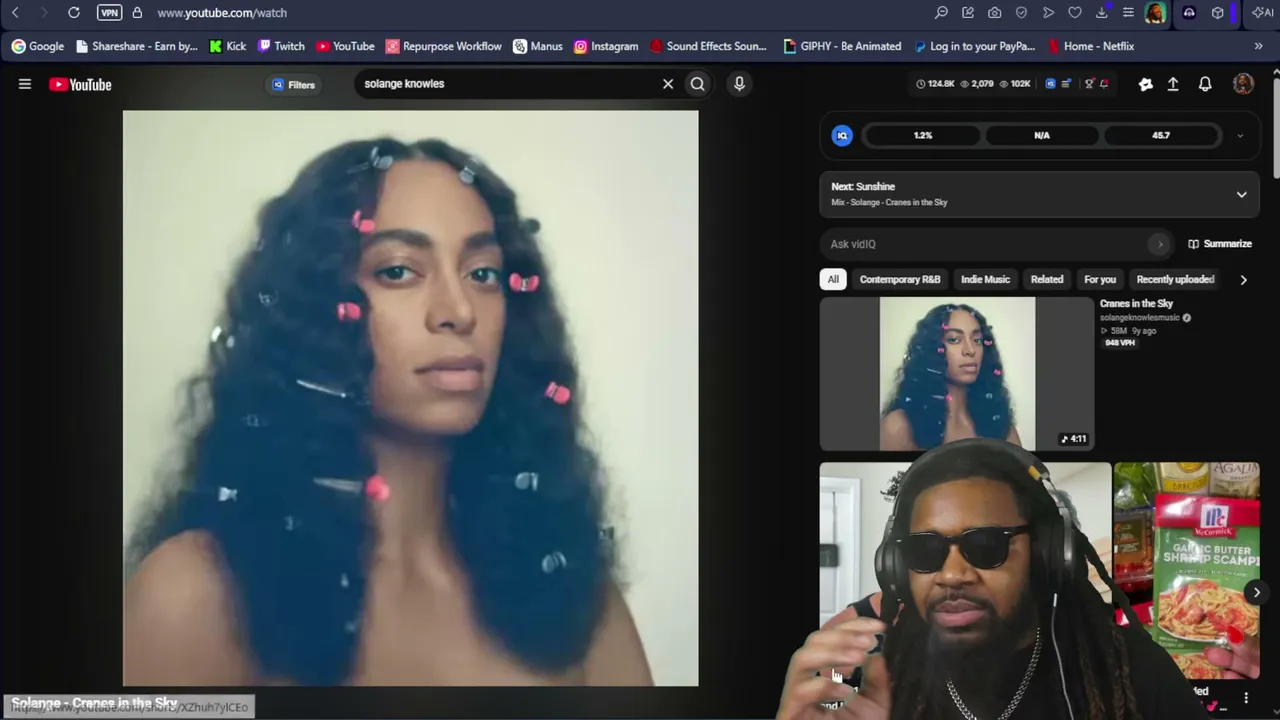1280x720 pixels.
Task: Run search with the magnifier button
Action: pos(698,84)
